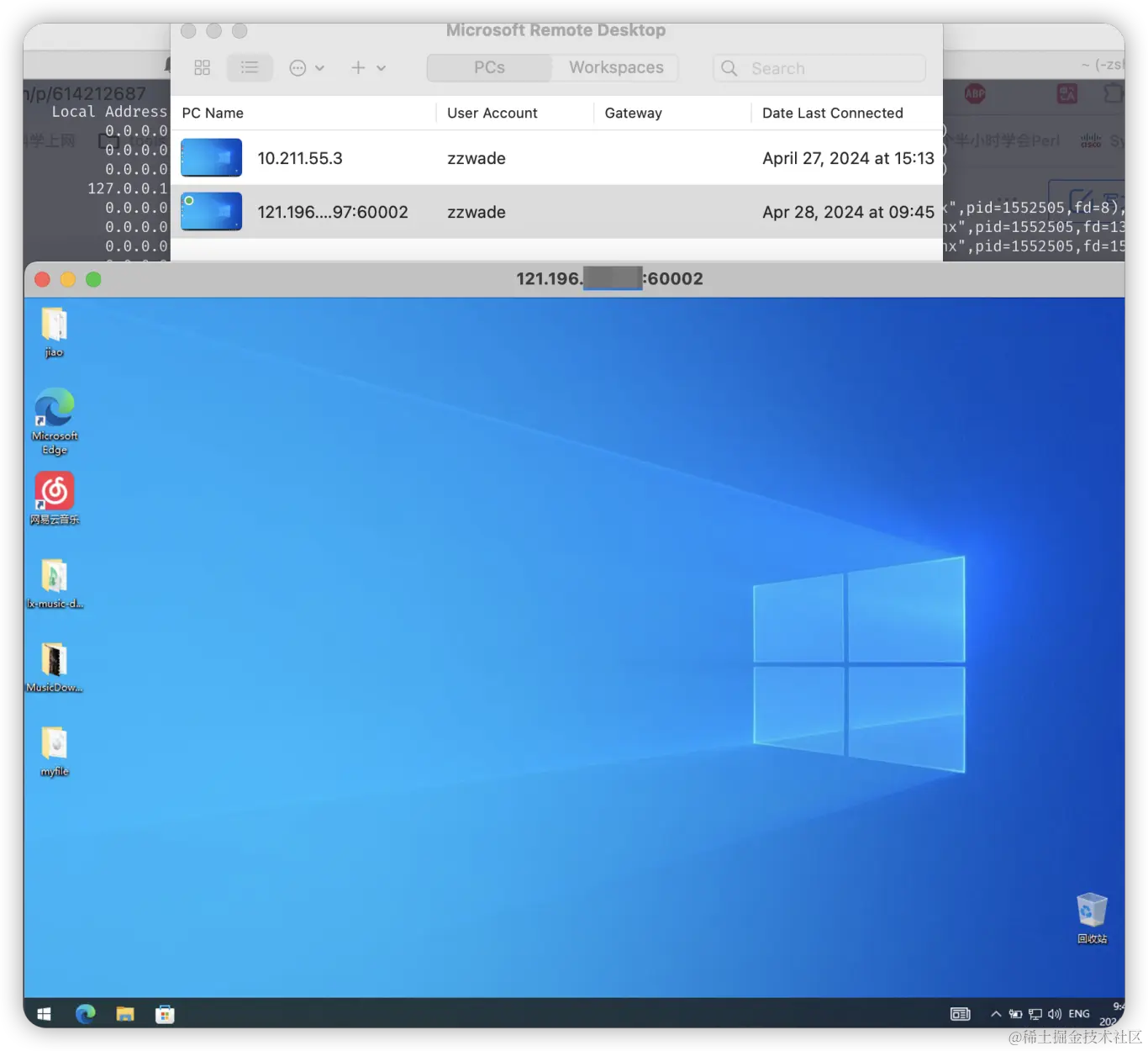
Task: Click the red close button of the remote session window
Action: [x=43, y=279]
